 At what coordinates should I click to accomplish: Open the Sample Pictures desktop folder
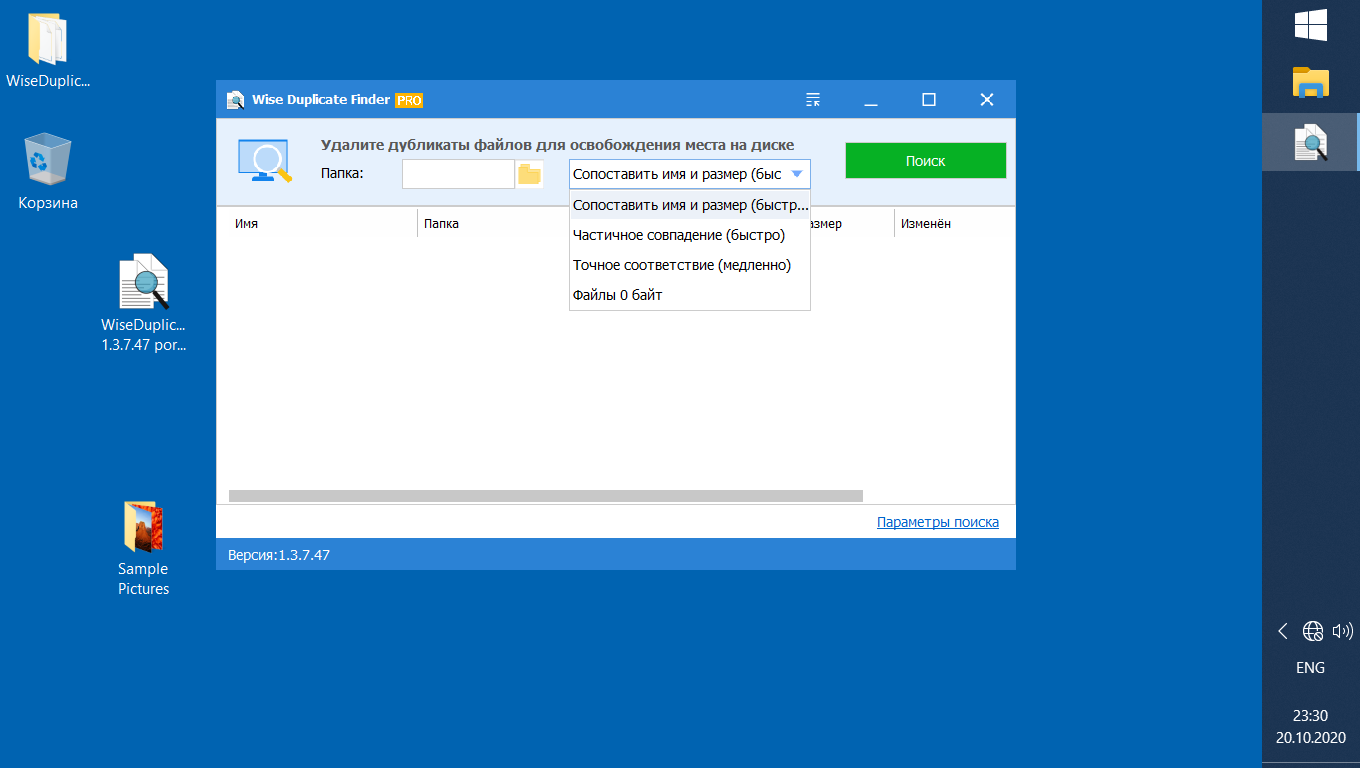coord(144,548)
